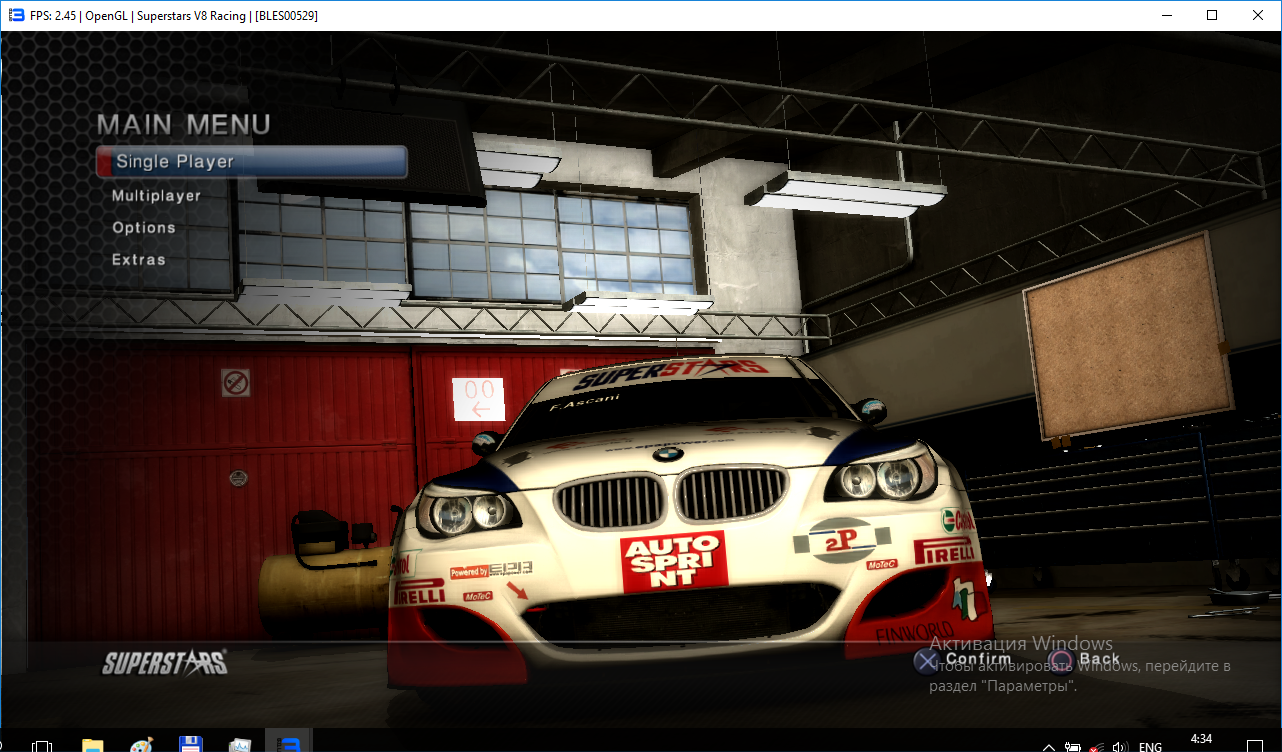
Task: Open the ENG input language switcher
Action: (x=1150, y=746)
